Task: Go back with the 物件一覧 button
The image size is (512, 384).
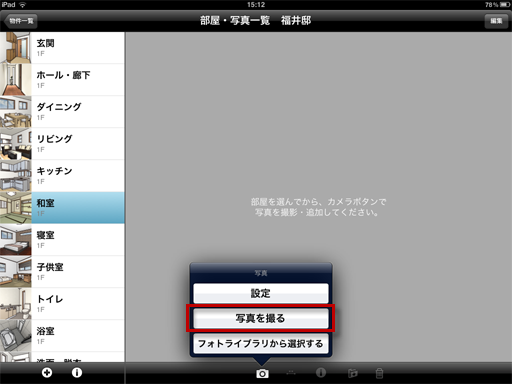Action: pos(21,21)
